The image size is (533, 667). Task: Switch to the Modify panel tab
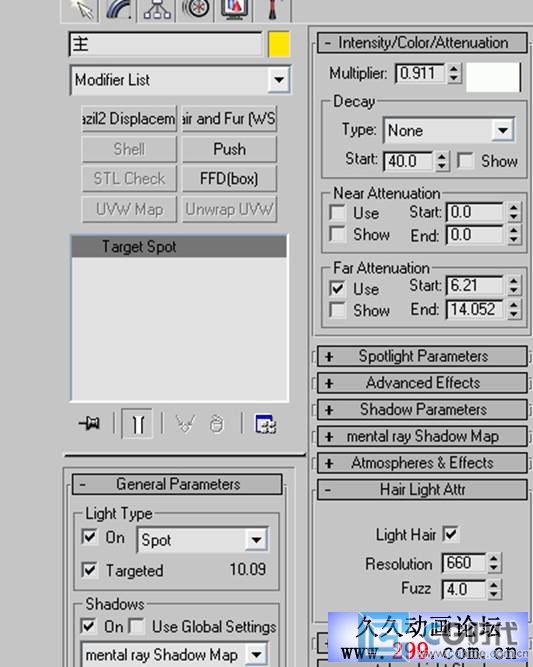point(118,9)
